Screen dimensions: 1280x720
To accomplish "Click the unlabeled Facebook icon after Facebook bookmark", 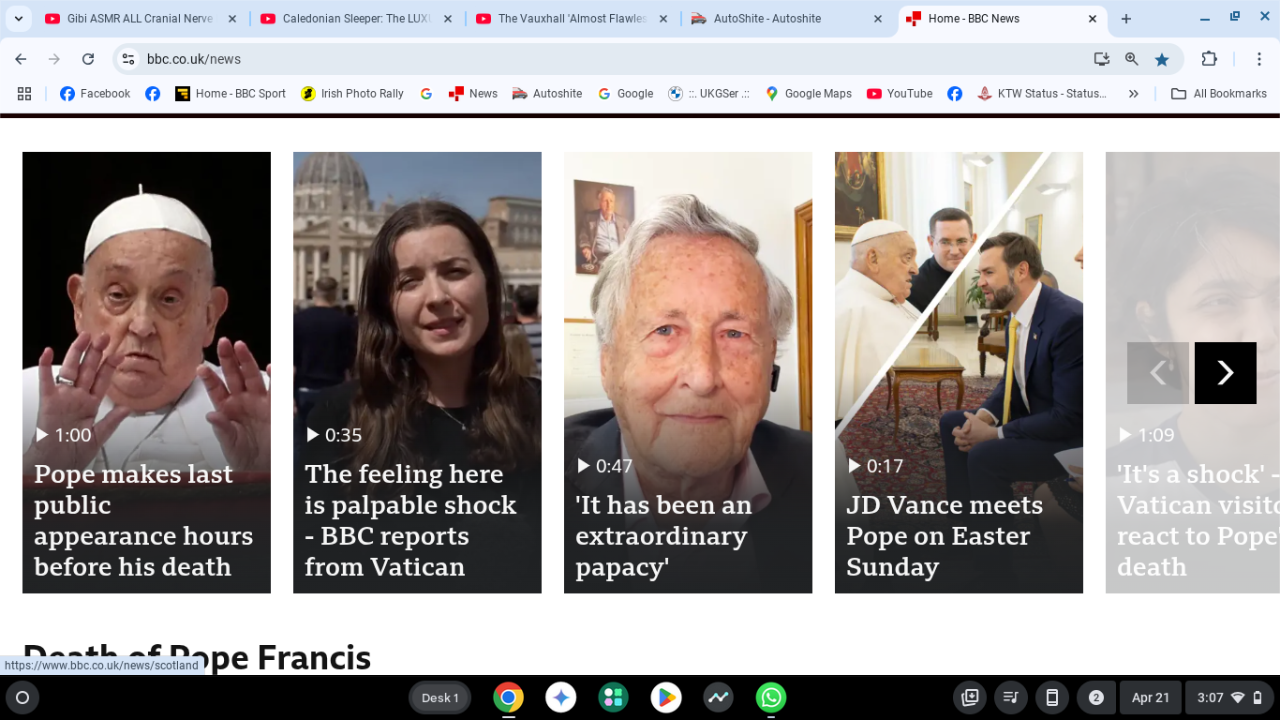I will point(152,93).
